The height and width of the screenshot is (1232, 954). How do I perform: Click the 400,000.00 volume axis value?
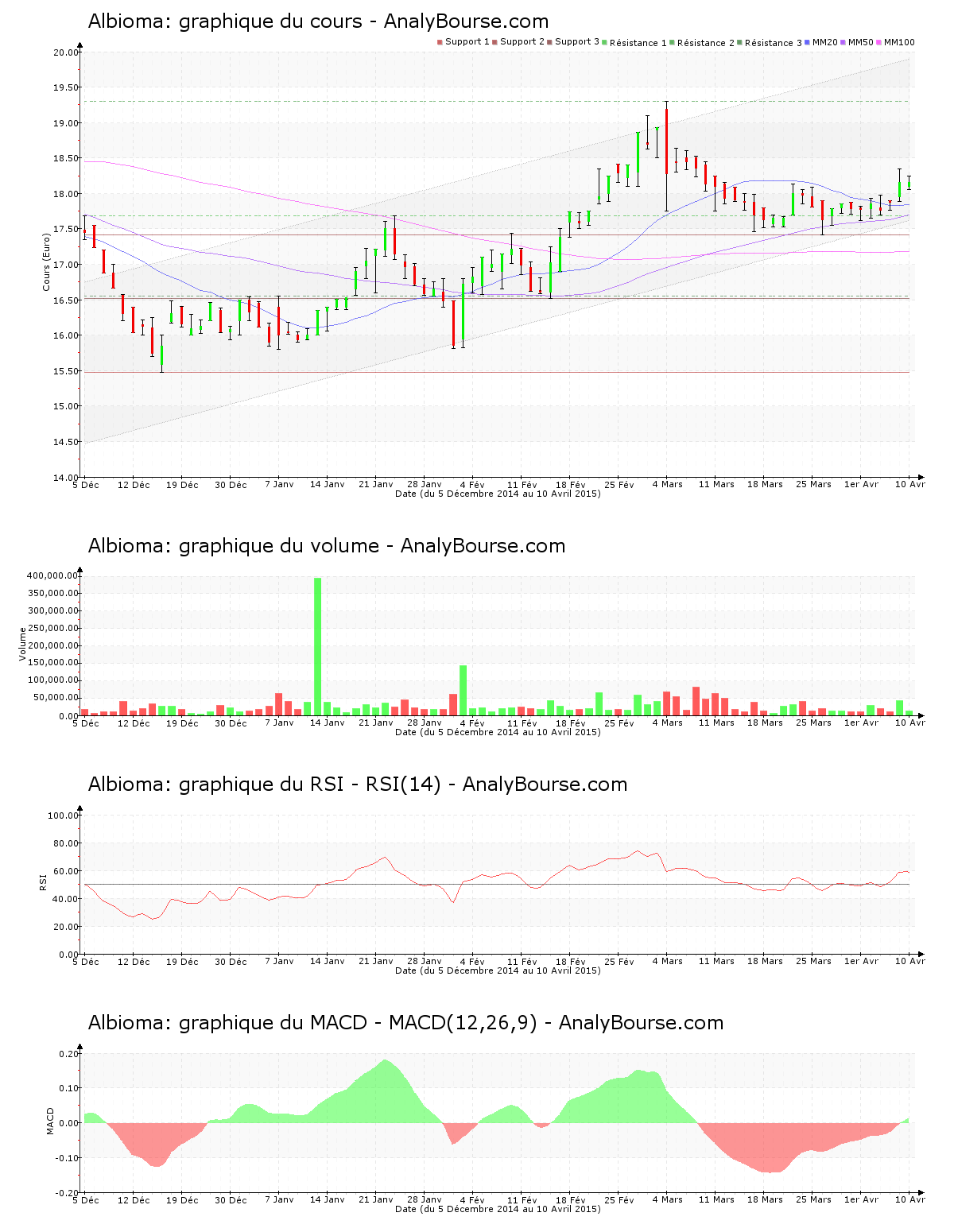[52, 575]
